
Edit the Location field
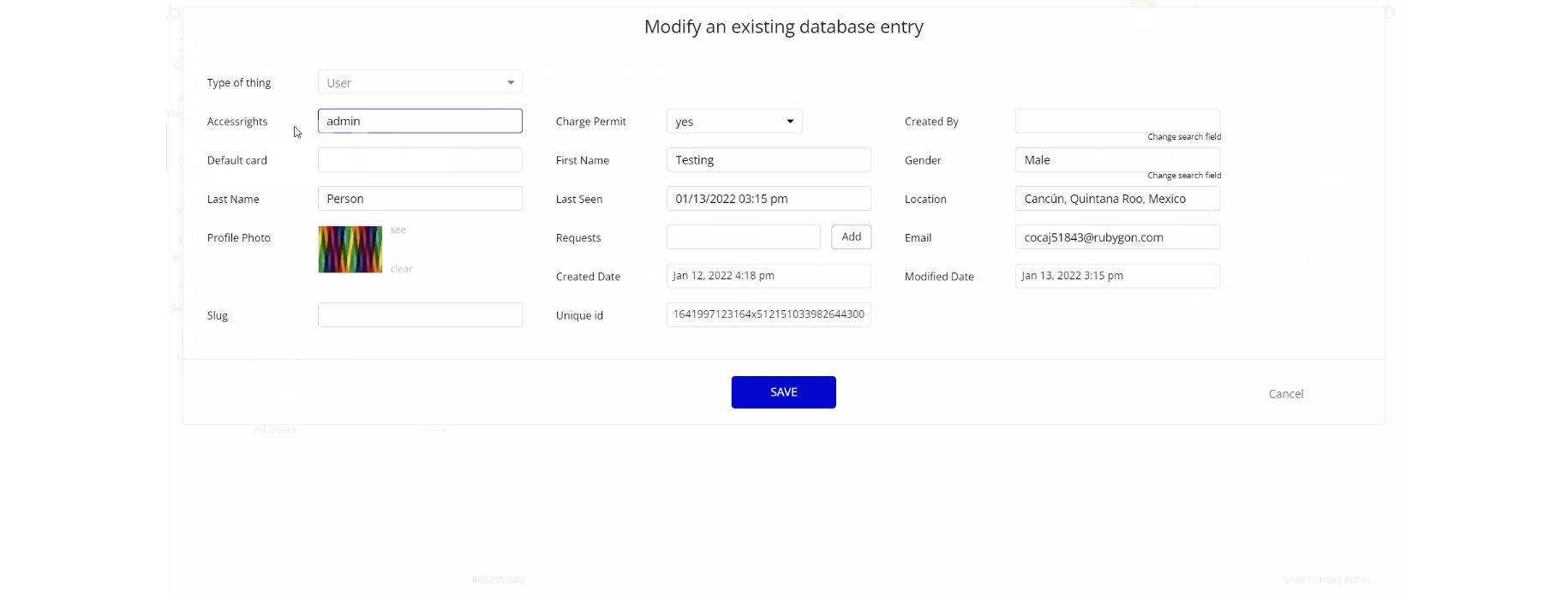pyautogui.click(x=1117, y=199)
